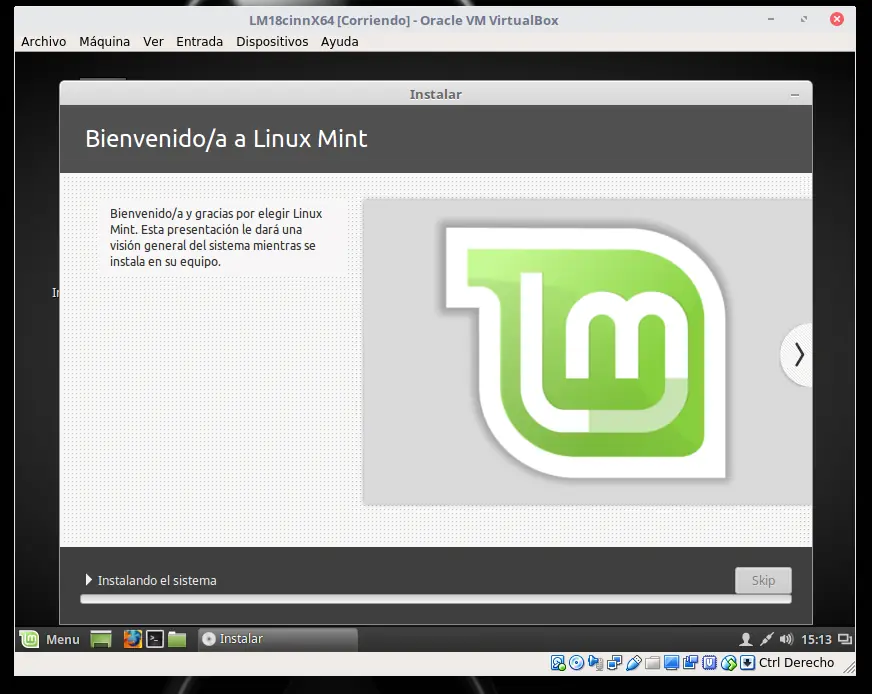Launch Firefox from the panel
Viewport: 872px width, 694px height.
132,640
